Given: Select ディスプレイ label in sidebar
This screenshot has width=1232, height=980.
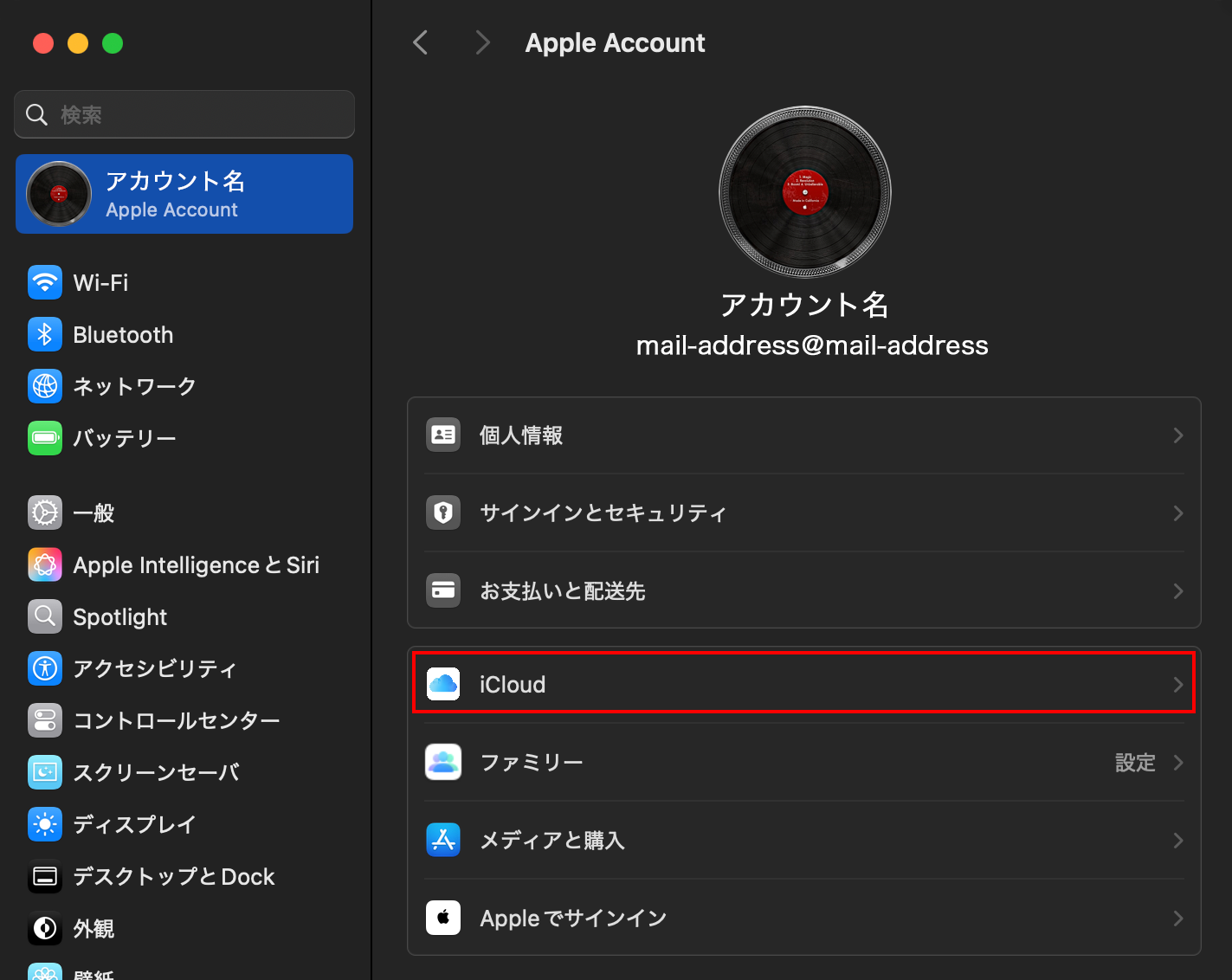Looking at the screenshot, I should (134, 825).
